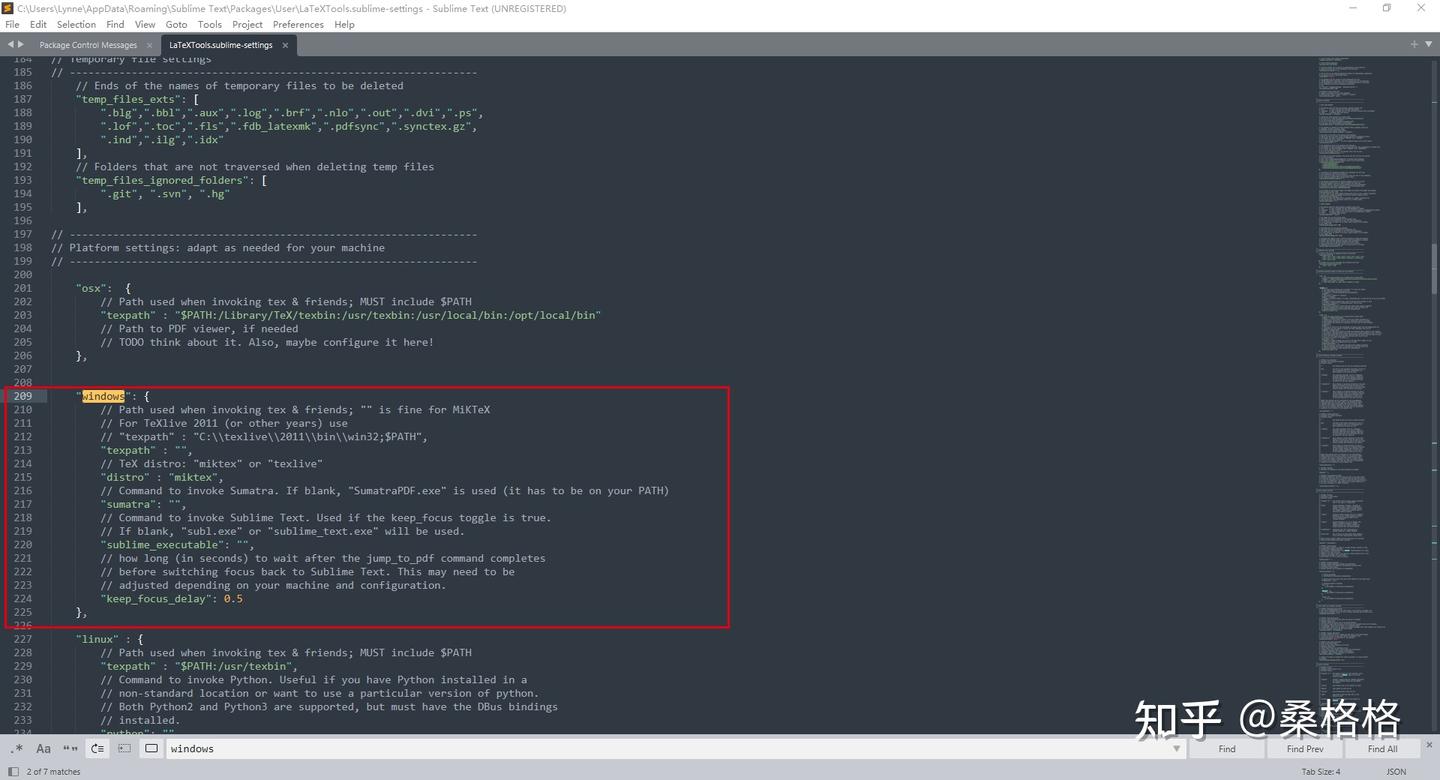
Task: Switch to the Package Control Messages tab
Action: pyautogui.click(x=88, y=44)
